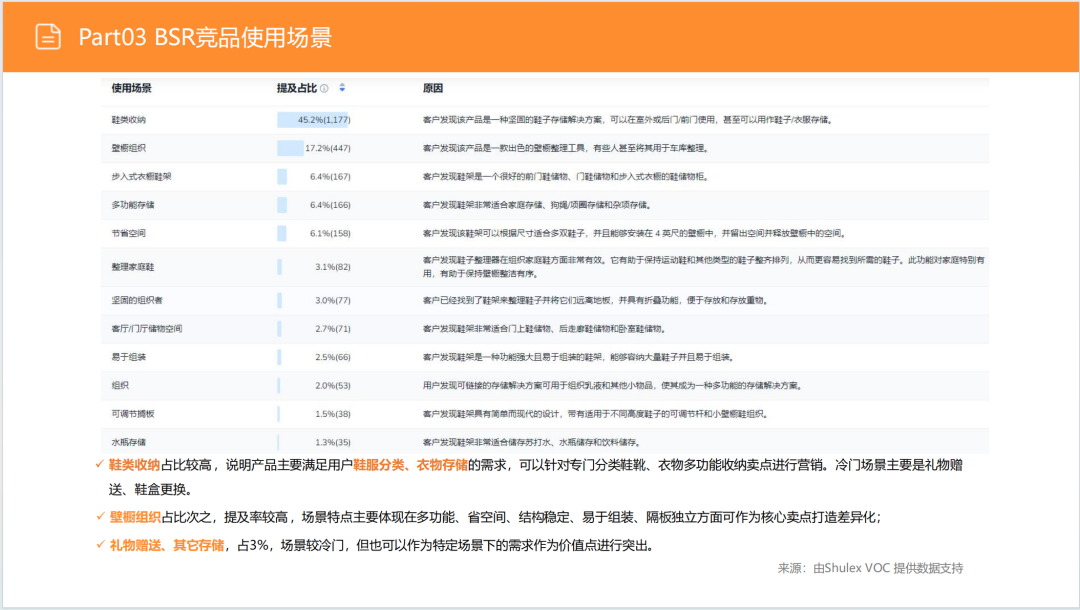Viewport: 1080px width, 610px height.
Task: Select the 整理家庭鞋 row label
Action: pos(133,266)
